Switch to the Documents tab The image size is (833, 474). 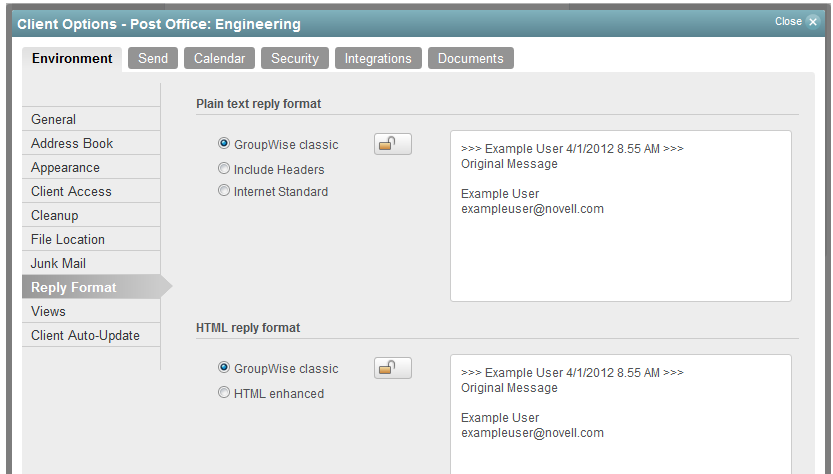click(470, 59)
